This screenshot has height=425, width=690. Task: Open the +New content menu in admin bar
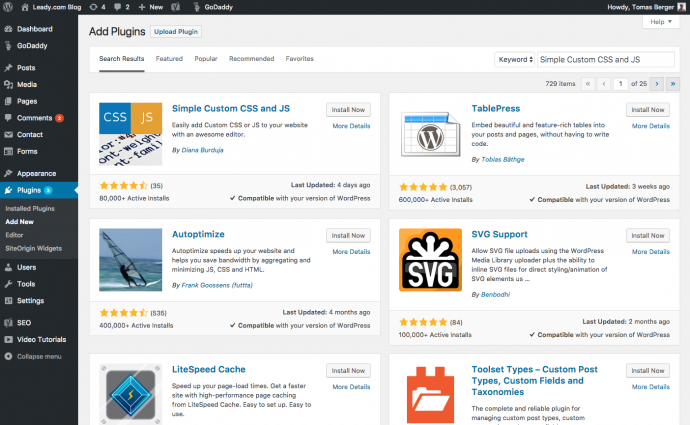click(x=149, y=7)
